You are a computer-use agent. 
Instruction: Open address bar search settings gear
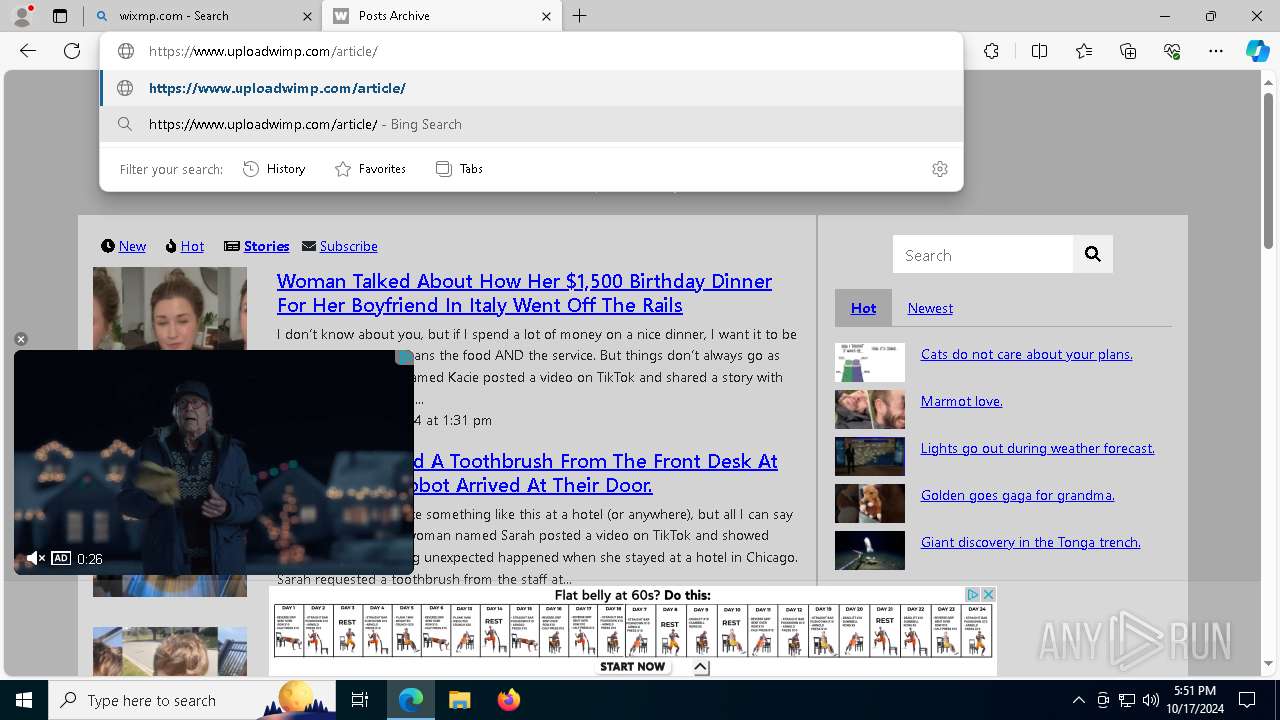click(x=939, y=169)
